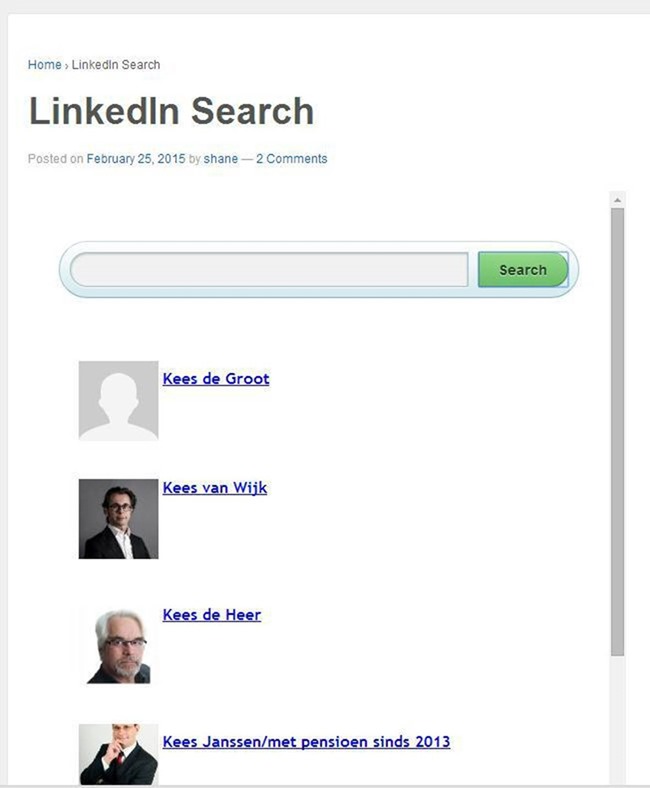Click the LinkedIn Search breadcrumb text
The image size is (650, 788).
coord(116,65)
